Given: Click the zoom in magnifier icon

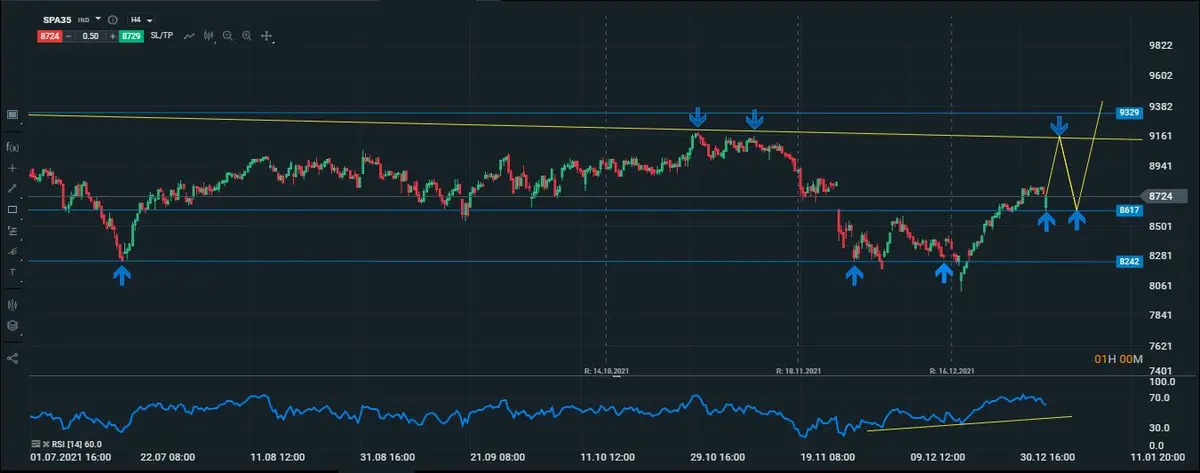Looking at the screenshot, I should pyautogui.click(x=246, y=36).
